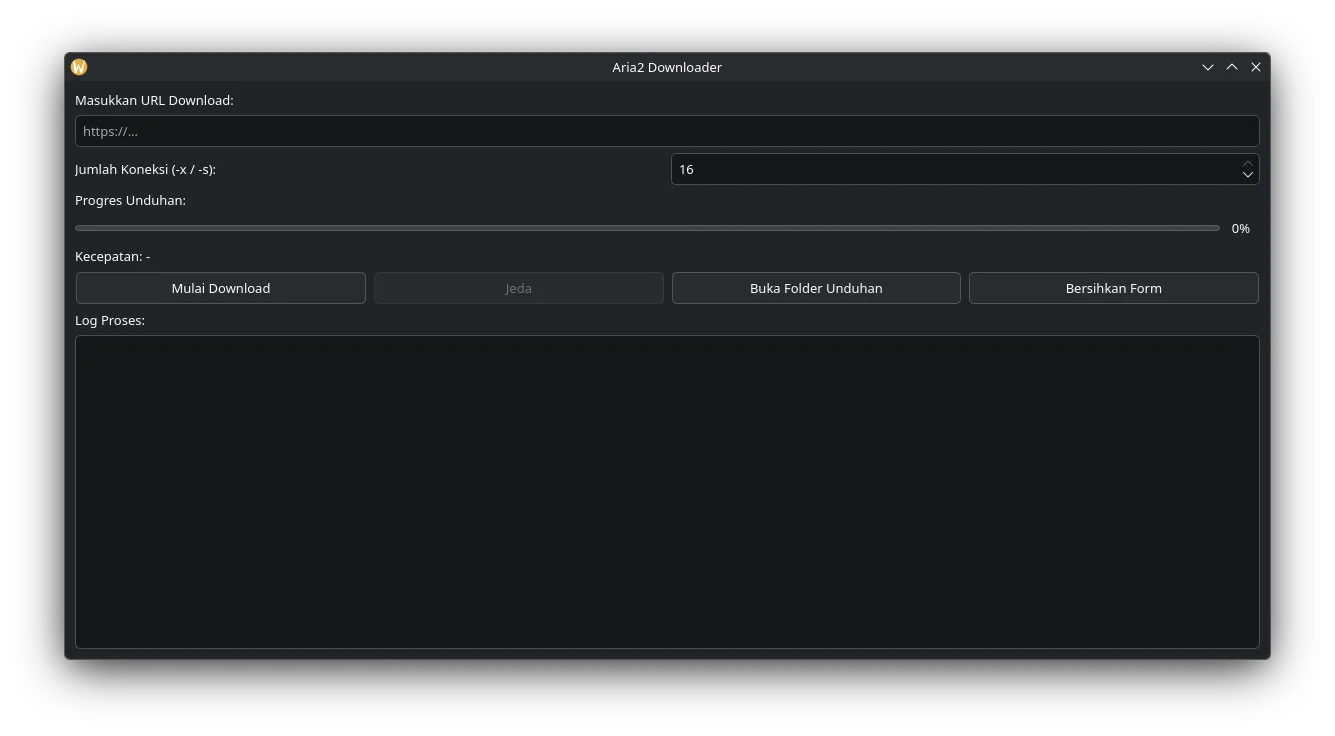Maximize the Aria2 Downloader window
Screen dimensions: 1335x736
coord(1232,67)
